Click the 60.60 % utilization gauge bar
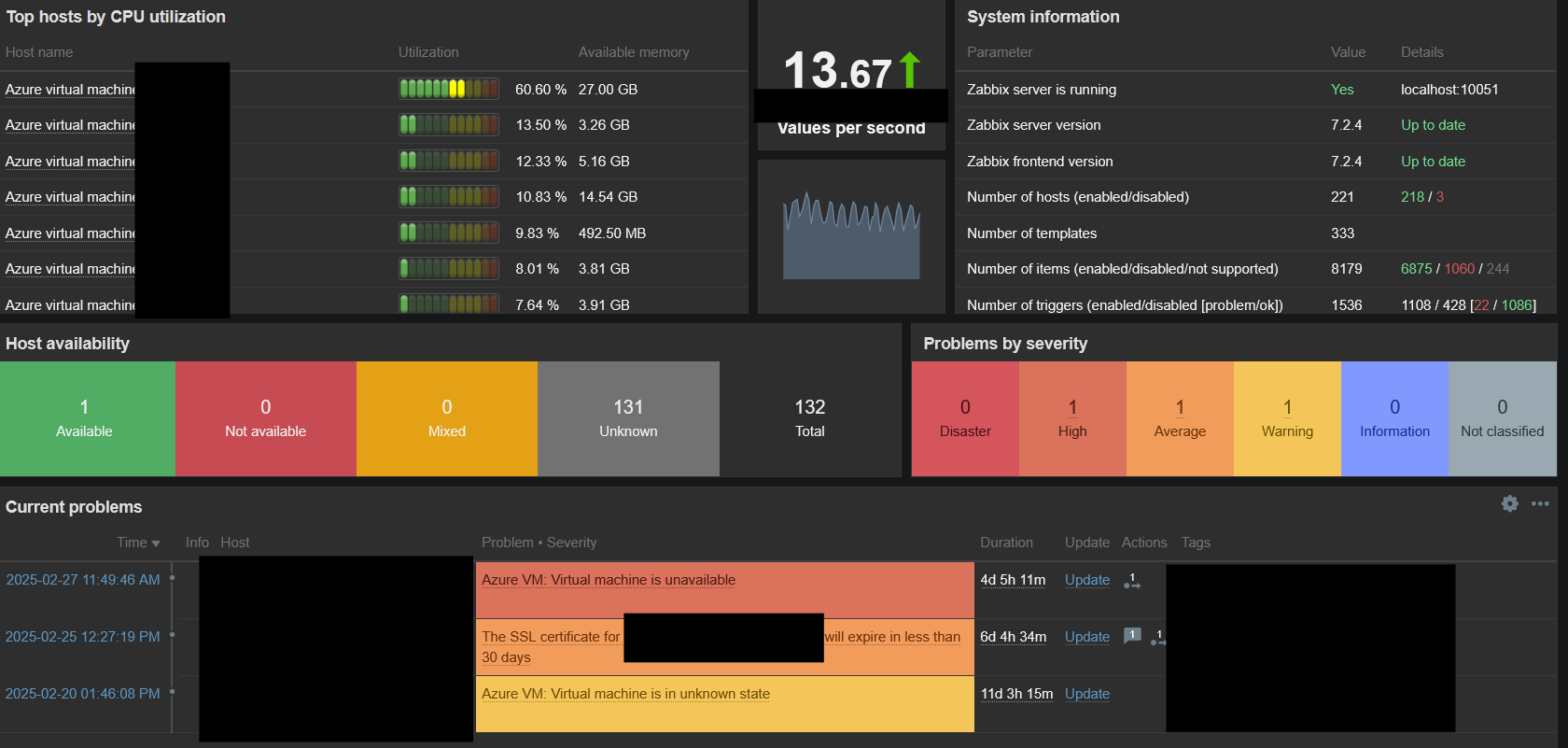1568x748 pixels. click(x=448, y=89)
